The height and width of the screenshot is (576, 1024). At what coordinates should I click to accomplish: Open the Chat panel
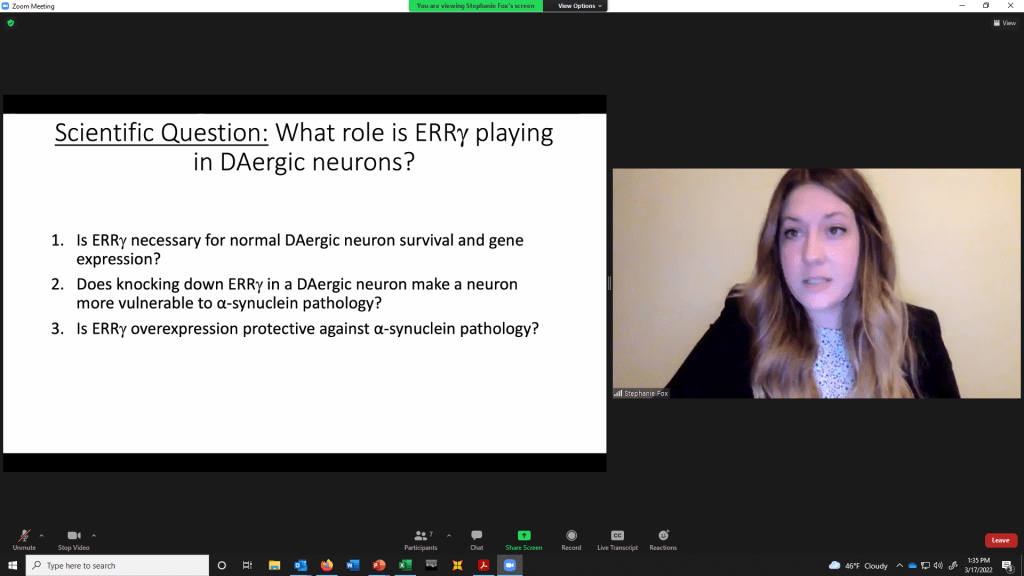pos(477,538)
